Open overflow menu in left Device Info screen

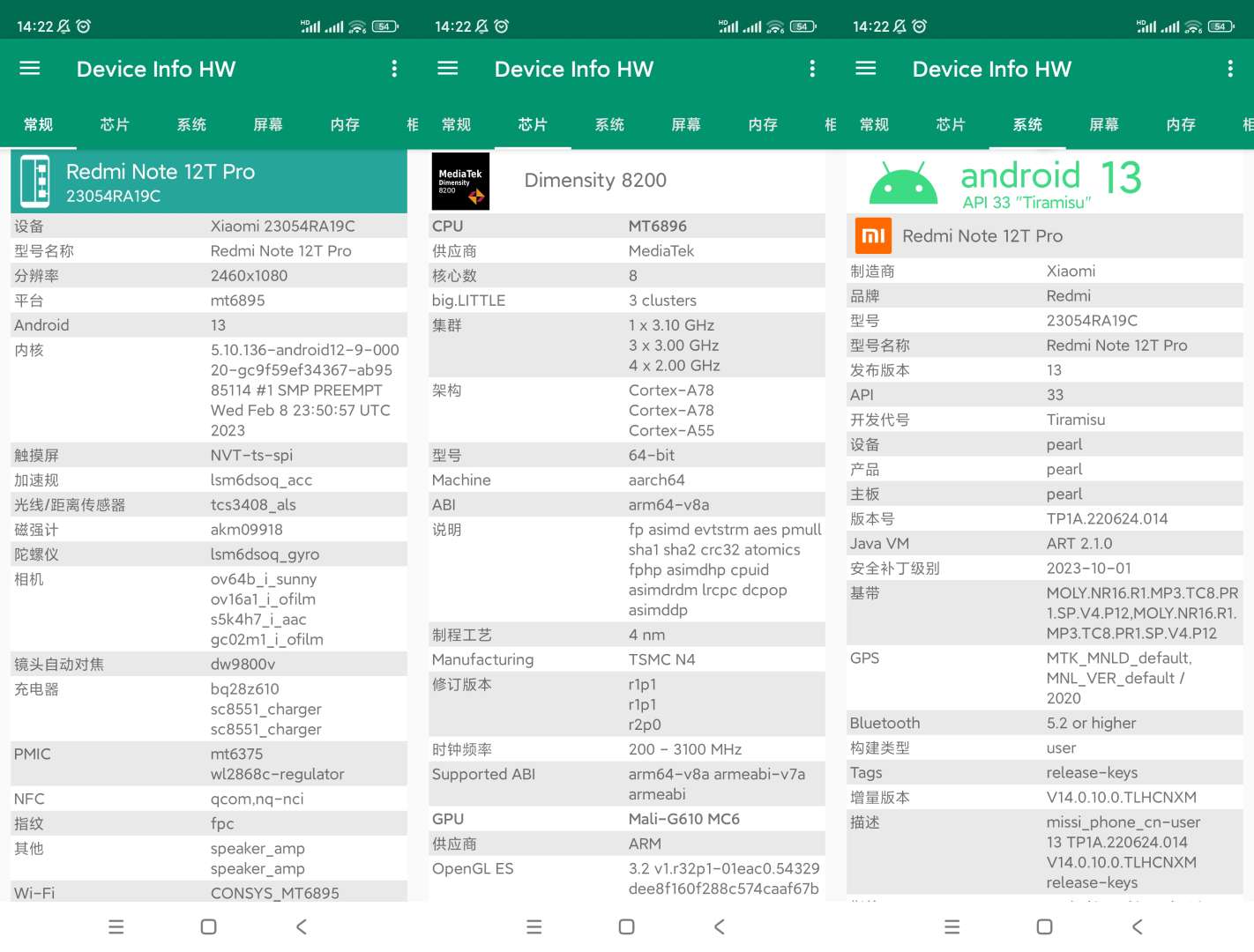tap(394, 69)
